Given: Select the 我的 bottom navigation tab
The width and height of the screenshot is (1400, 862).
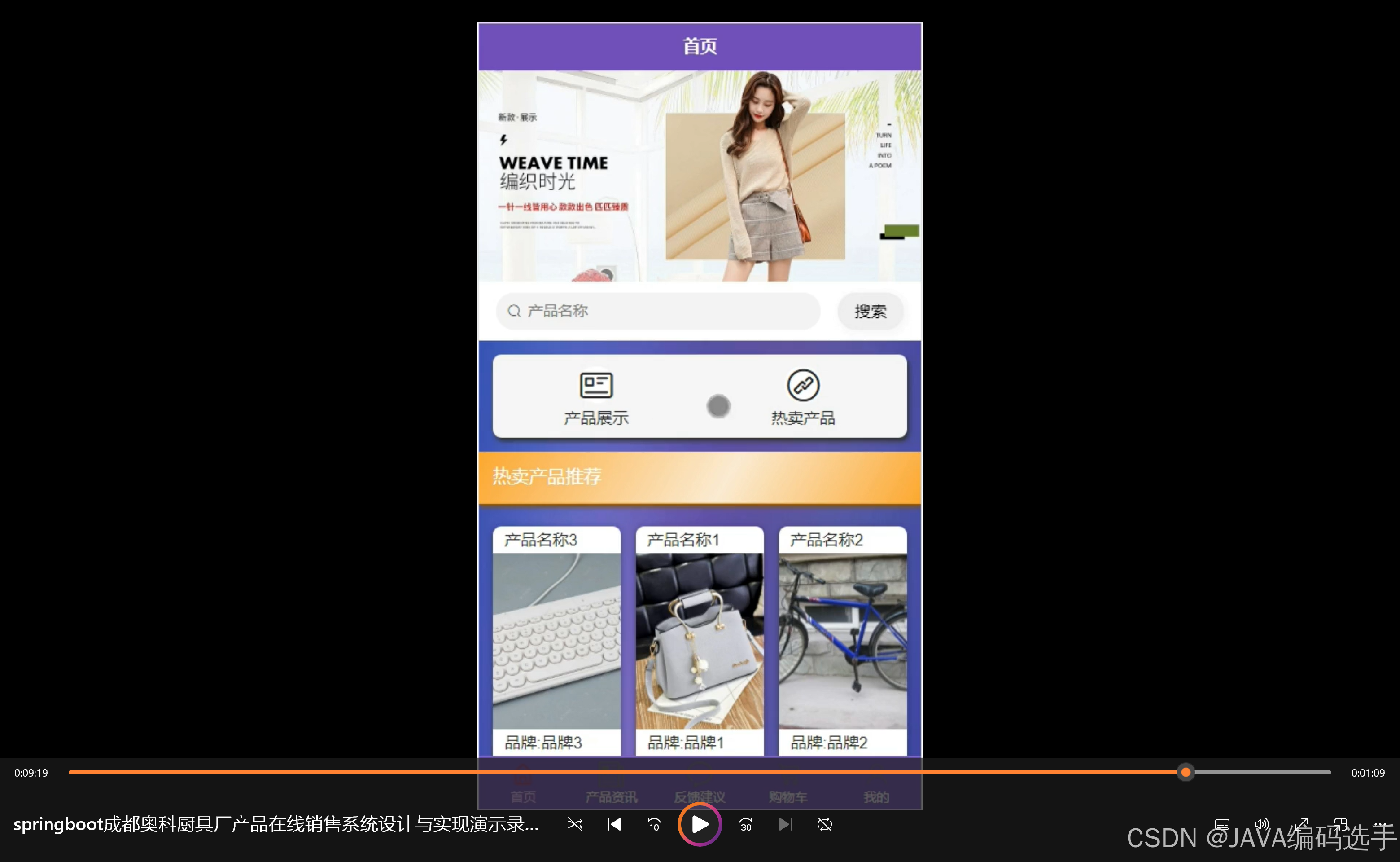Looking at the screenshot, I should 876,784.
